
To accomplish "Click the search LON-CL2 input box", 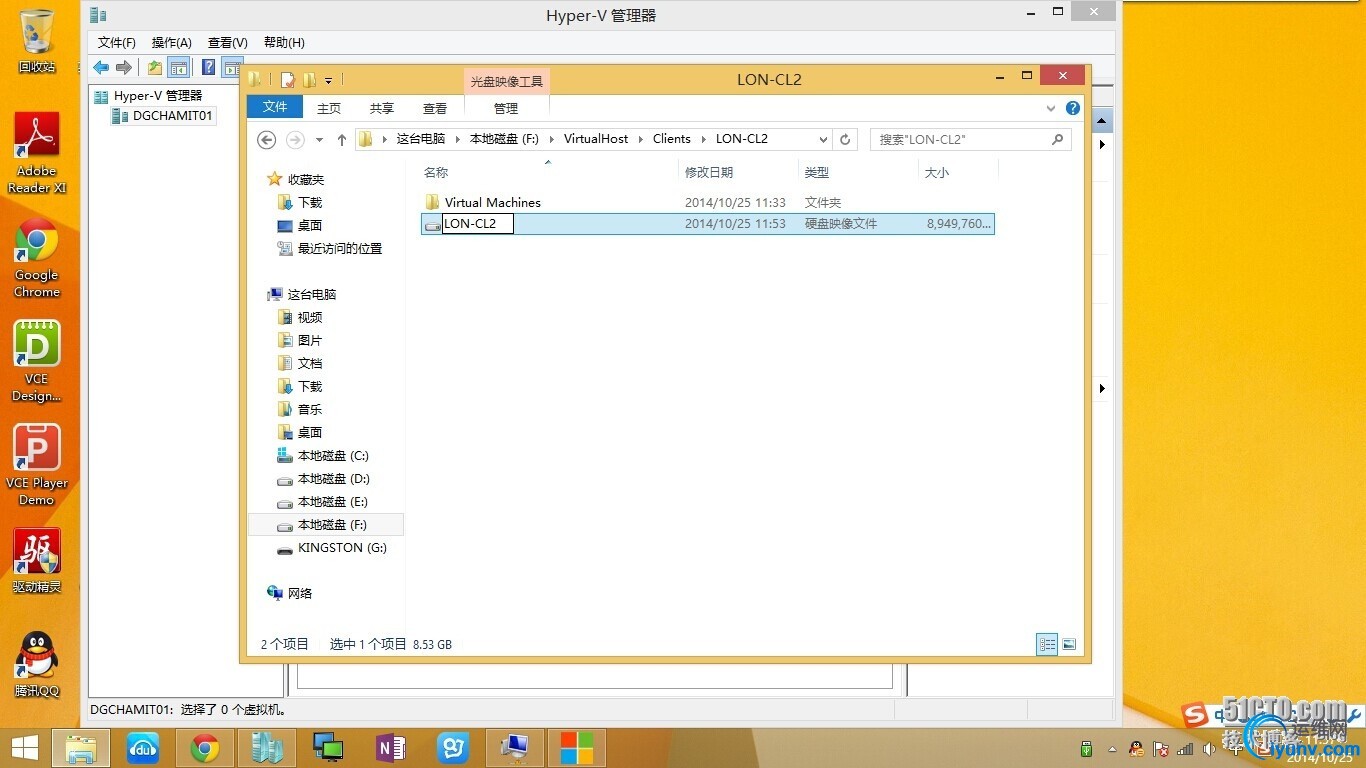I will tap(960, 140).
